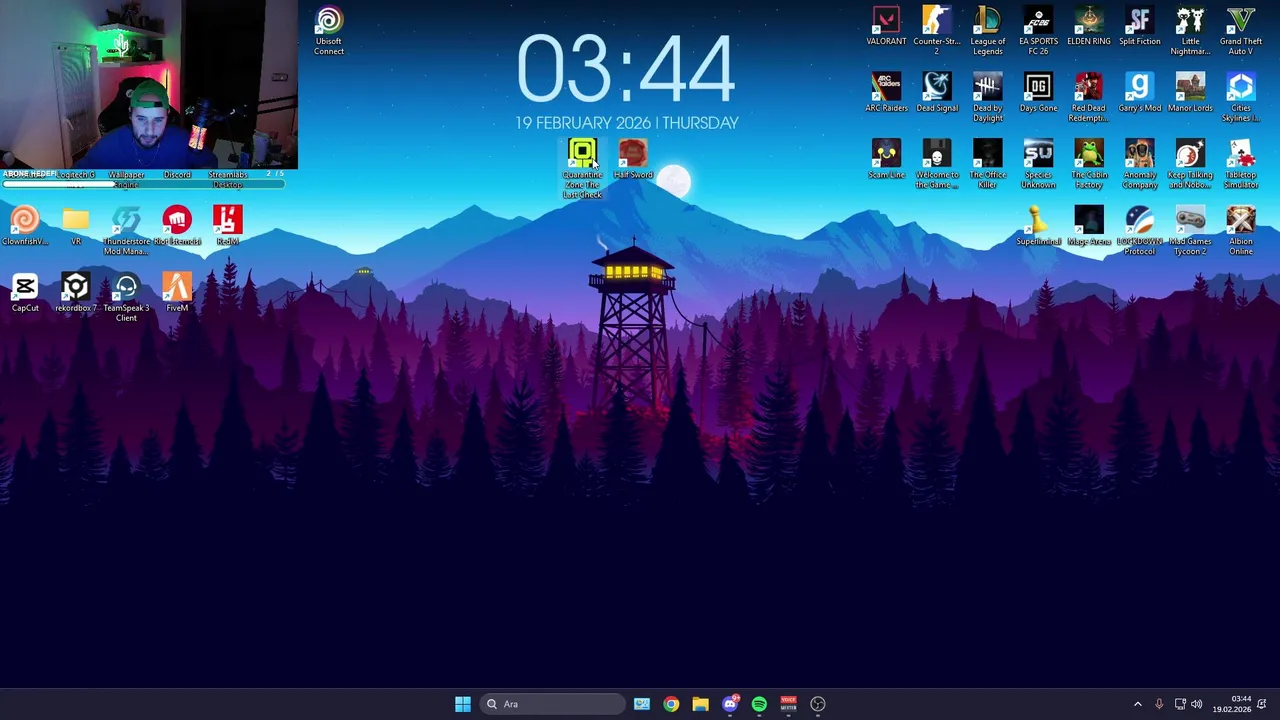Image resolution: width=1280 pixels, height=720 pixels.
Task: Select the Manor Lords shortcut
Action: point(1190,93)
